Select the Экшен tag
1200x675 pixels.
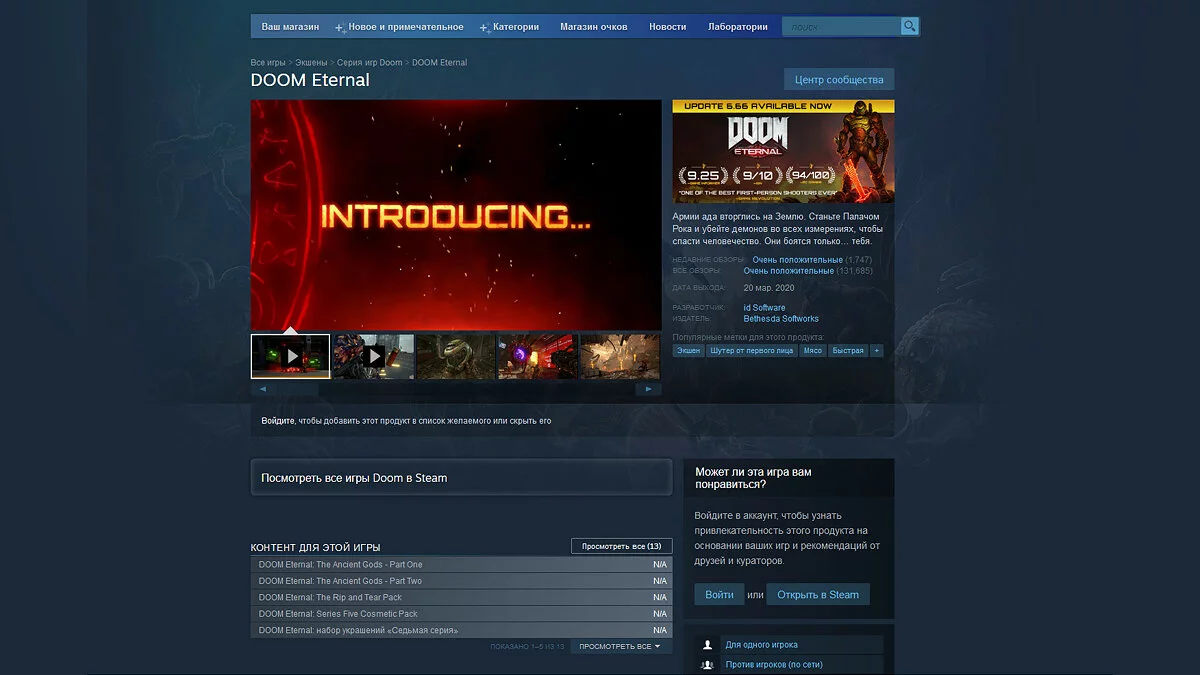(688, 351)
